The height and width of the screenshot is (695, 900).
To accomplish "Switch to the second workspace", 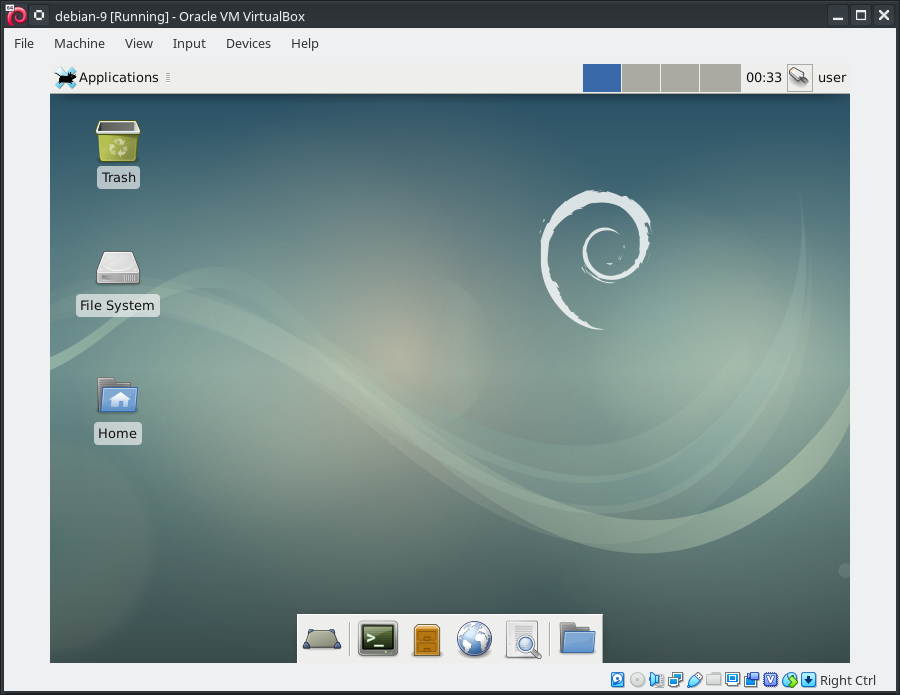I will tap(641, 78).
